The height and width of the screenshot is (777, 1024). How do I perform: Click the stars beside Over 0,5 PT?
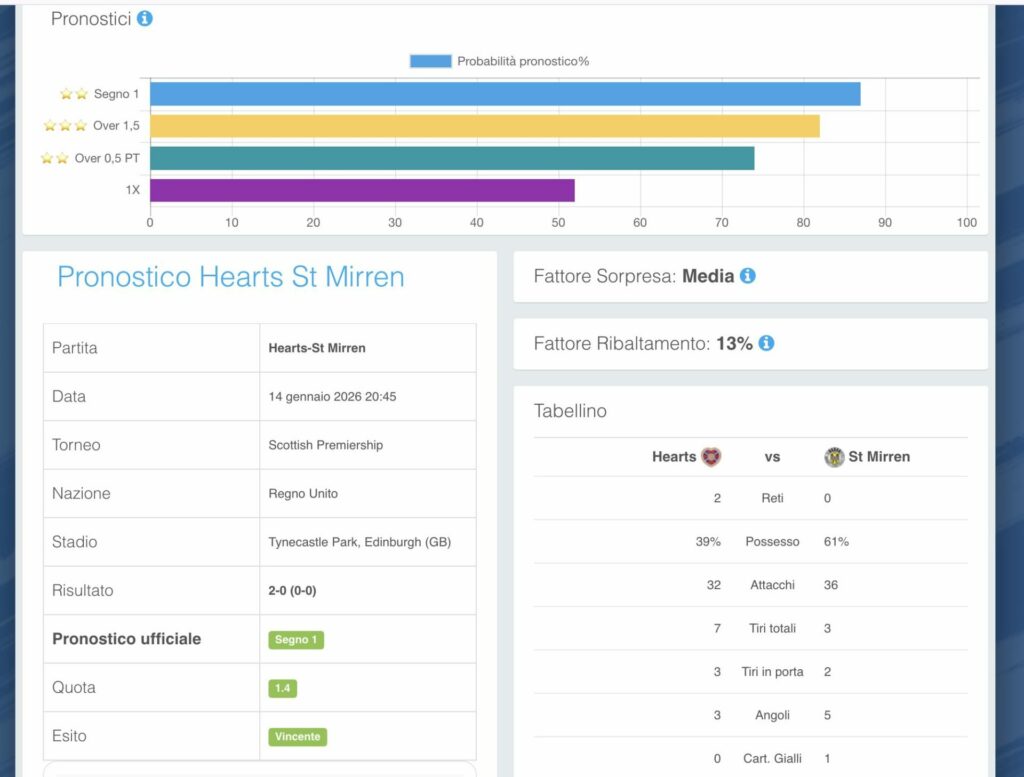pos(54,158)
